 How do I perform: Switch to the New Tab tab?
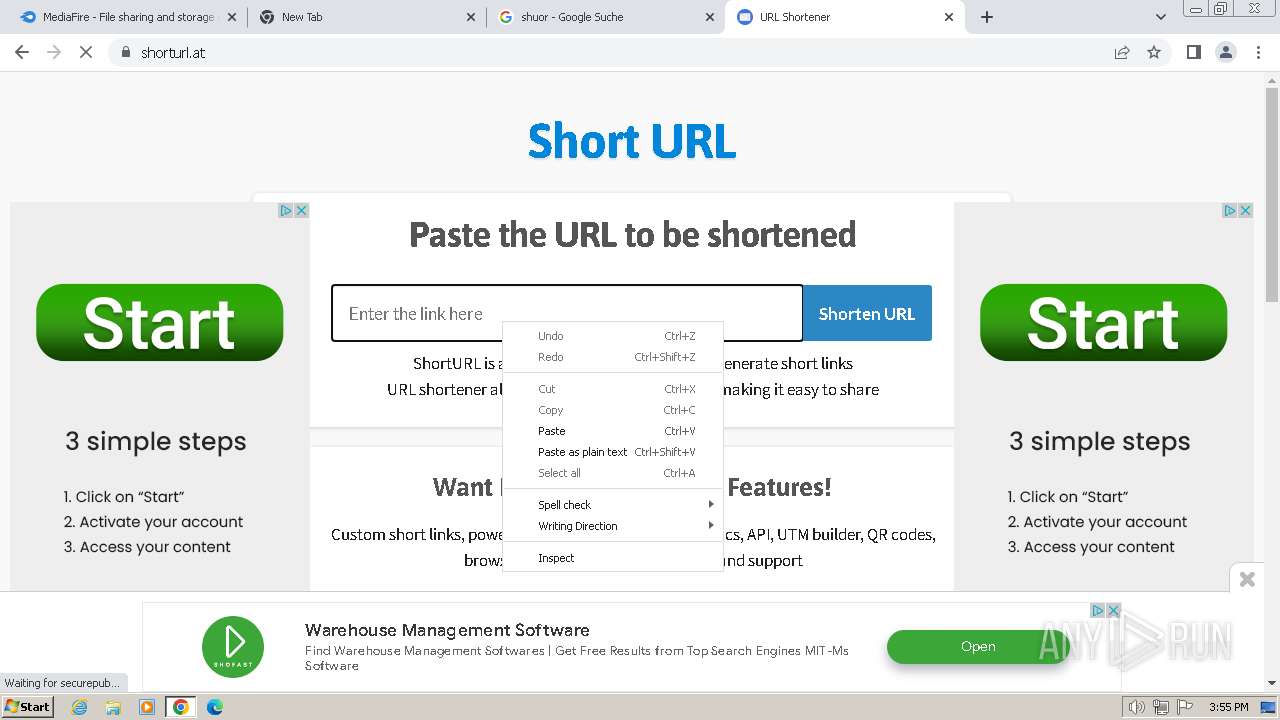(367, 17)
